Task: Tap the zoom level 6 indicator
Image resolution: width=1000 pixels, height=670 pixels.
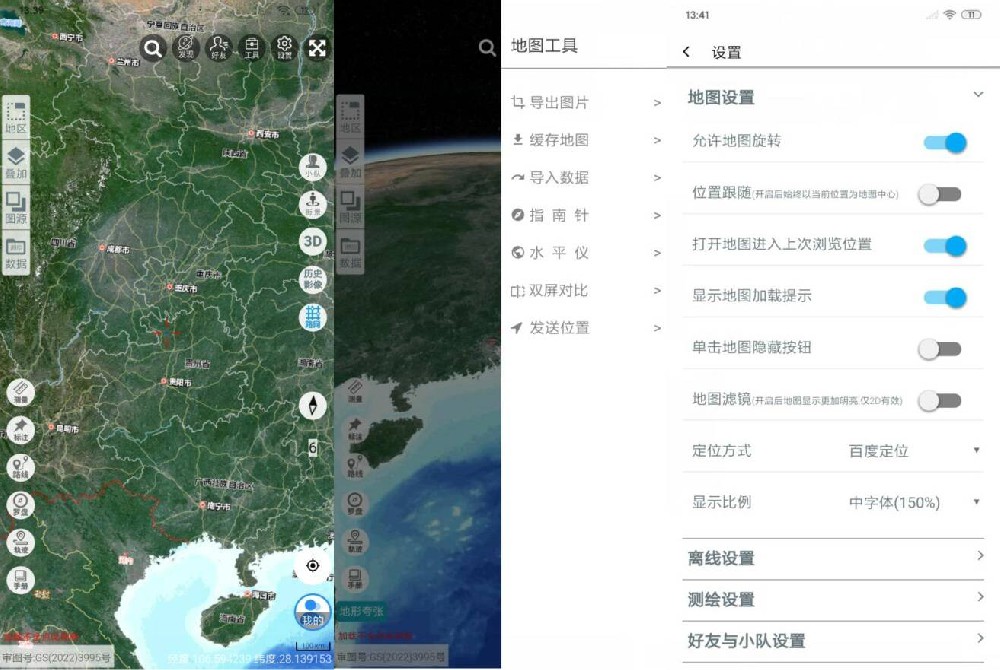Action: 312,448
